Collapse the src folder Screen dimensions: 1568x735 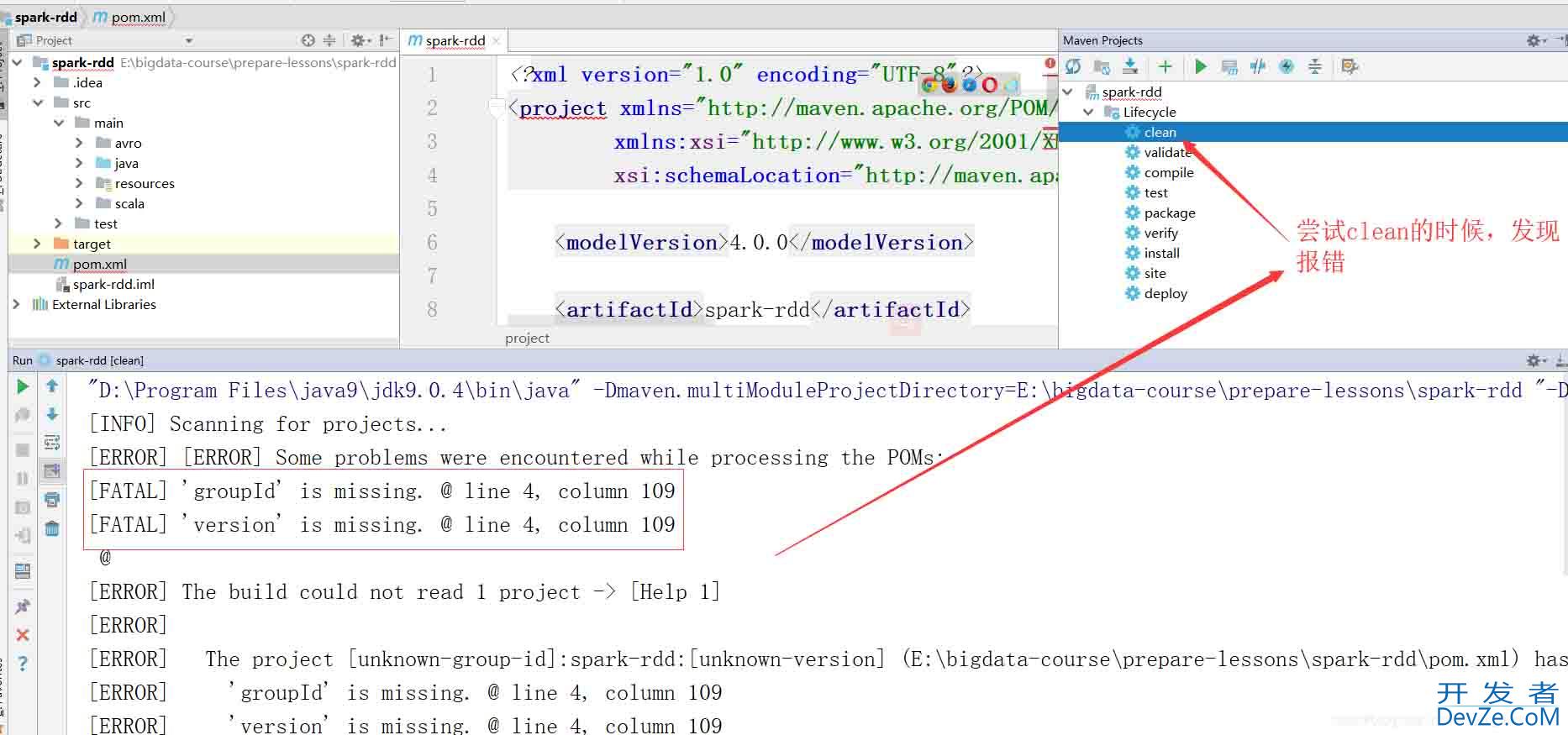pos(37,102)
